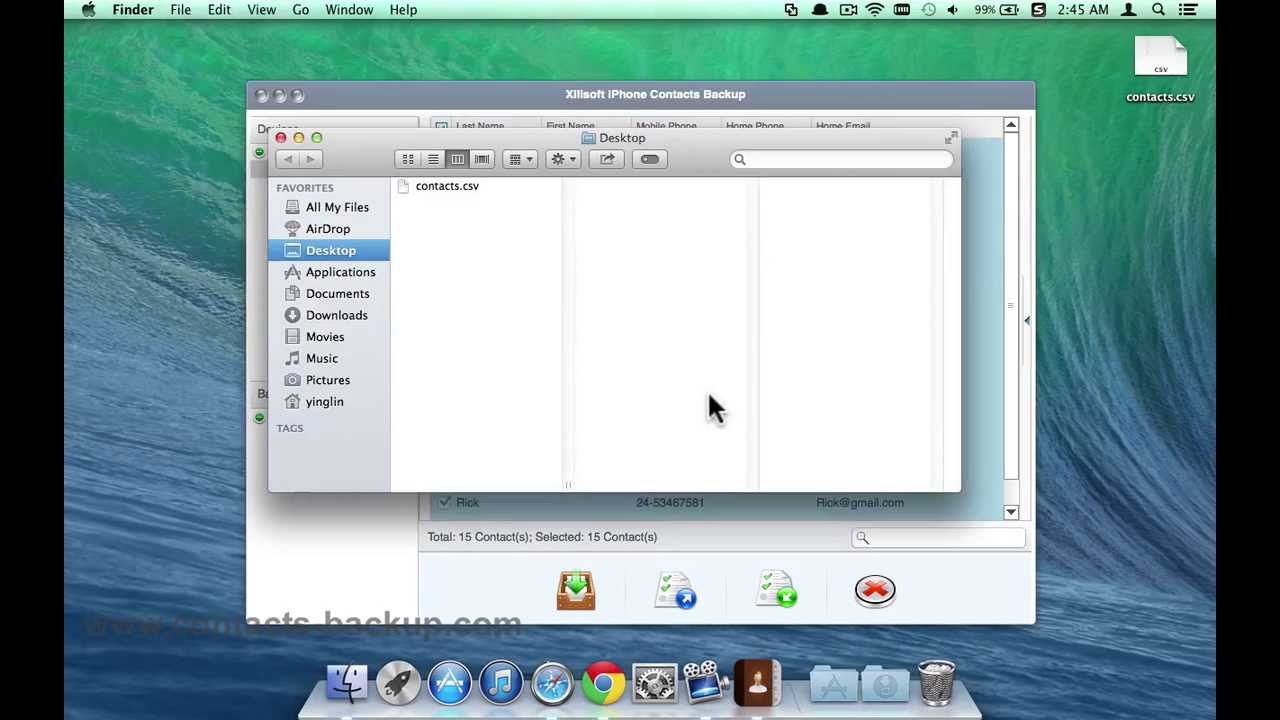Collapse the side panel with blue arrow

click(1026, 320)
